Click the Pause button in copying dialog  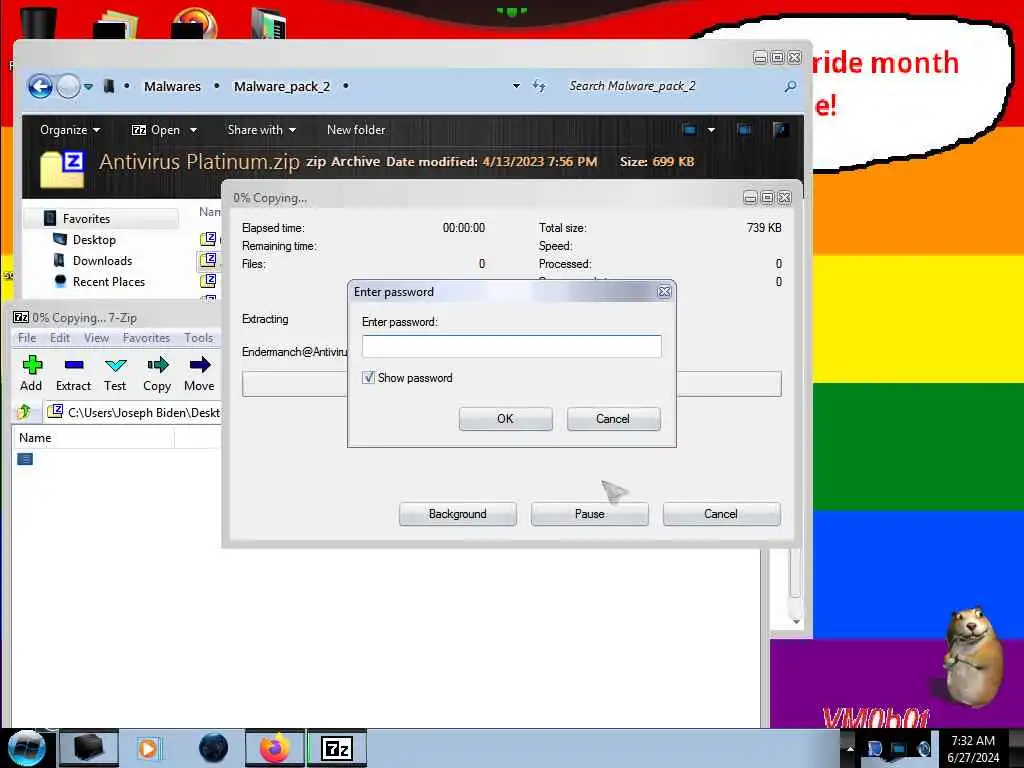[590, 514]
